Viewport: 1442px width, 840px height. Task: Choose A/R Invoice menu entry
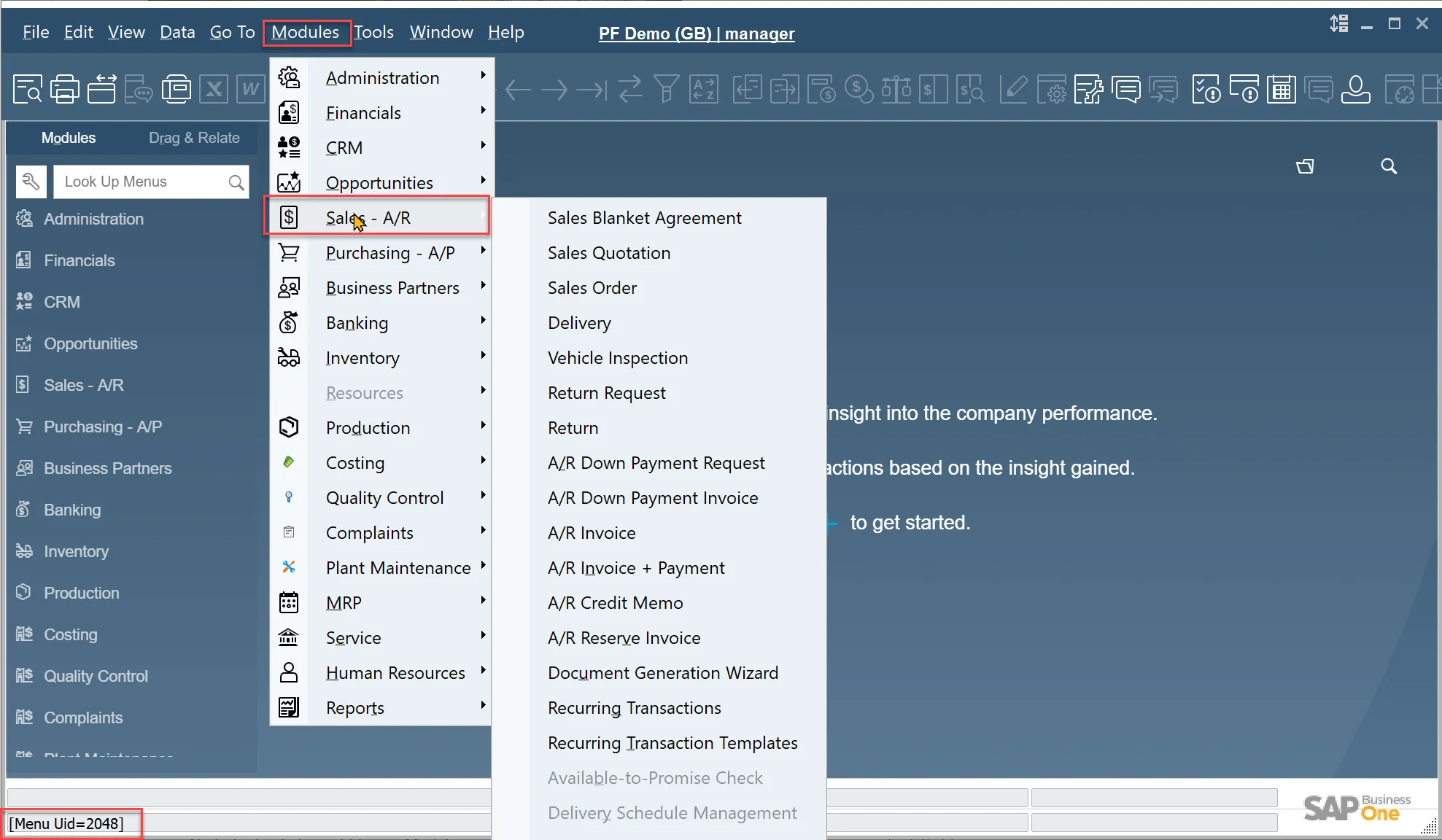point(591,533)
